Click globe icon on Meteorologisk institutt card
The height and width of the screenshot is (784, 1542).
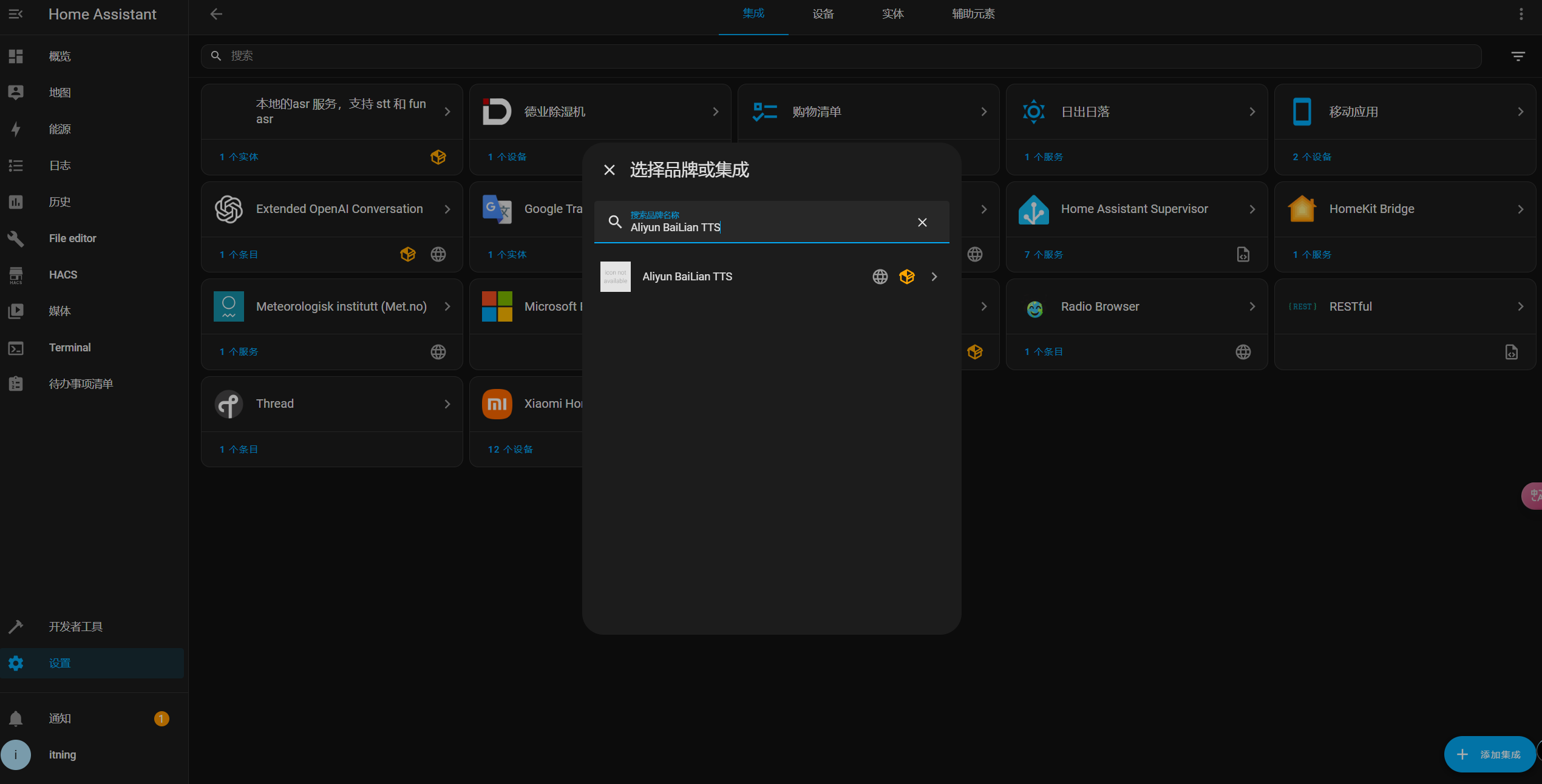pos(438,352)
